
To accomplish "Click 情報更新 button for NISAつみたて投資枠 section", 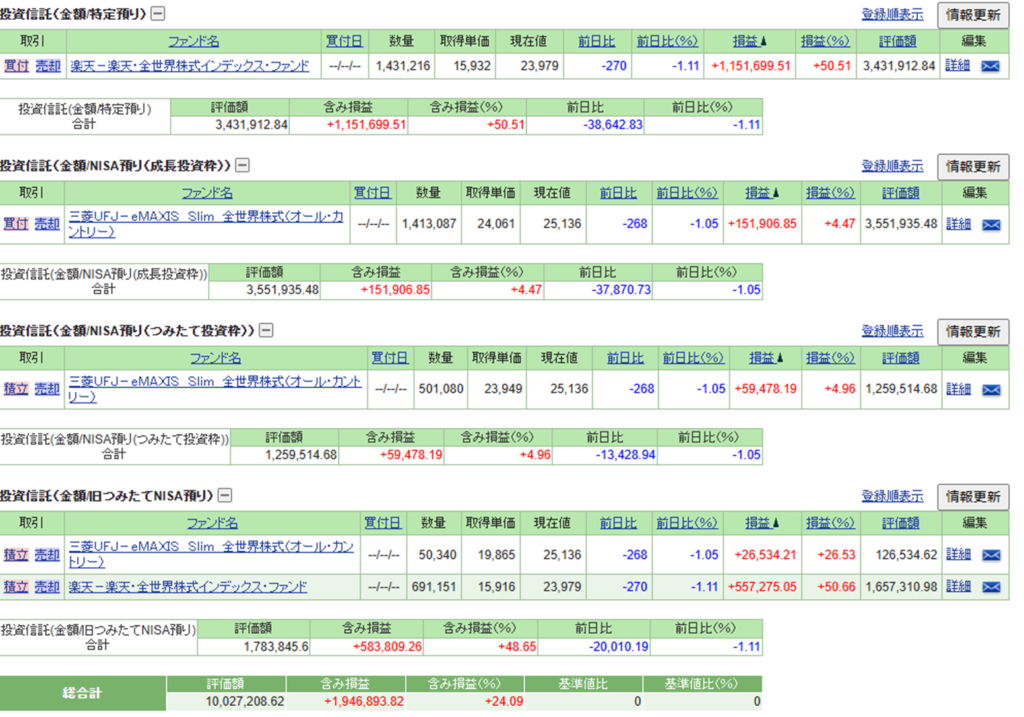I will 973,332.
